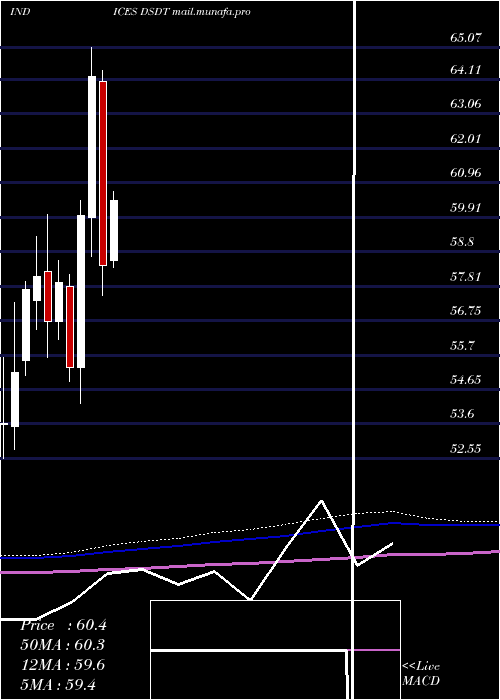Click the 57.81 price axis label
The image size is (500, 700).
pyautogui.click(x=466, y=277)
